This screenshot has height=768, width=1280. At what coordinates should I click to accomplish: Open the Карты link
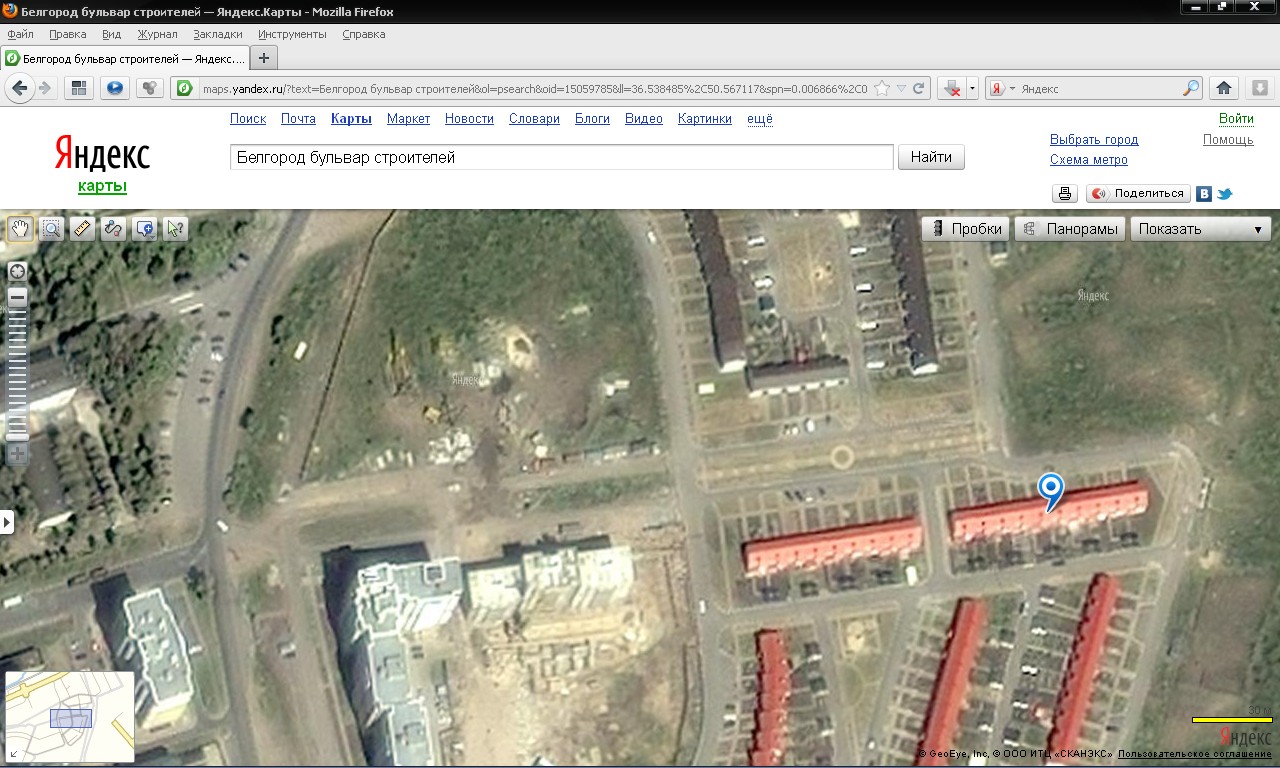(x=351, y=118)
